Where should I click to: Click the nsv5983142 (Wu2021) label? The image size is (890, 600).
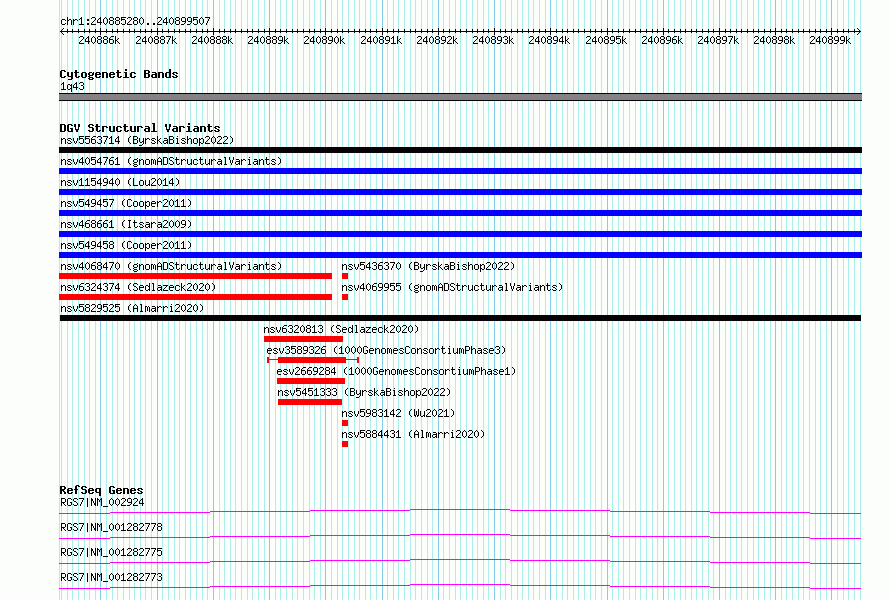tap(398, 413)
